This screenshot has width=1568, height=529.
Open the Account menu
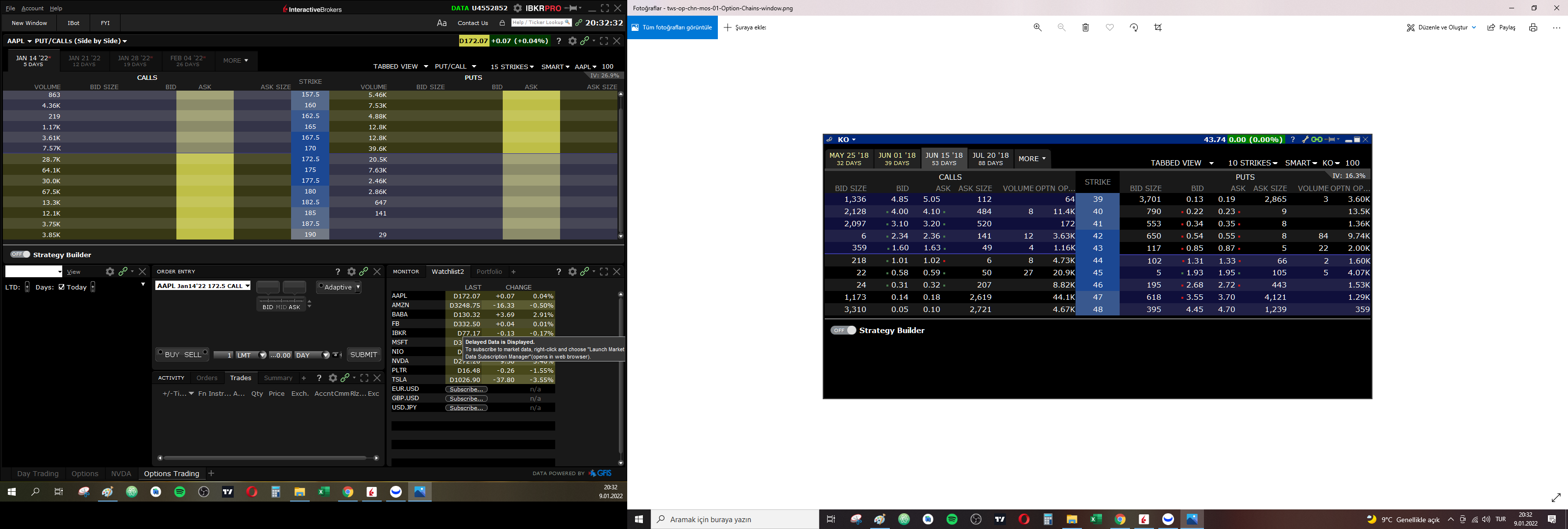click(32, 8)
